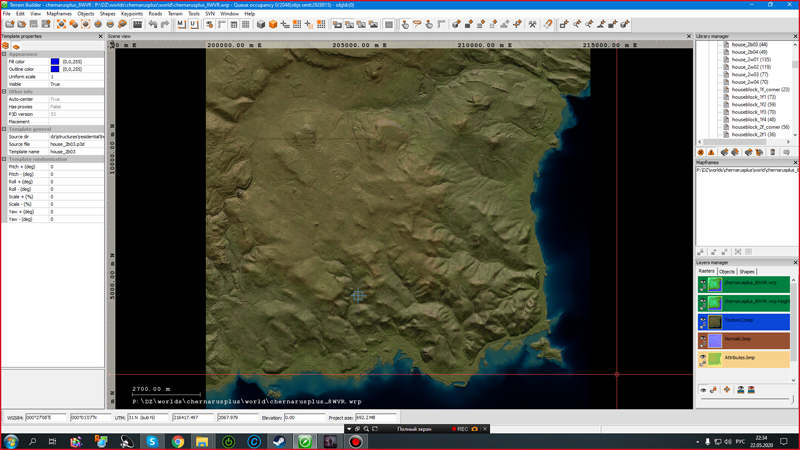Open the File menu
The width and height of the screenshot is (800, 450).
point(7,14)
